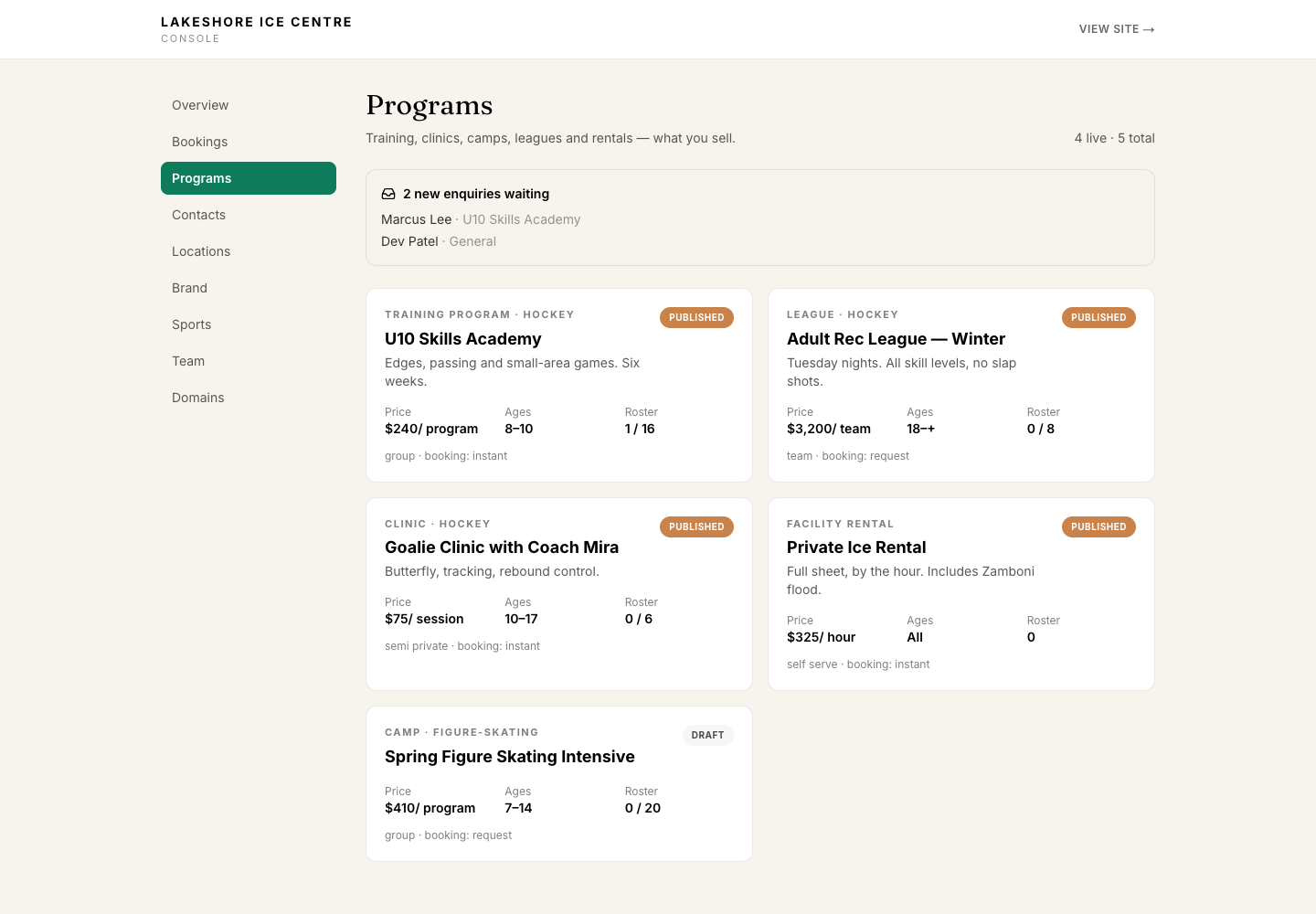Go to Bookings in the sidebar
1316x914 pixels.
coord(249,142)
